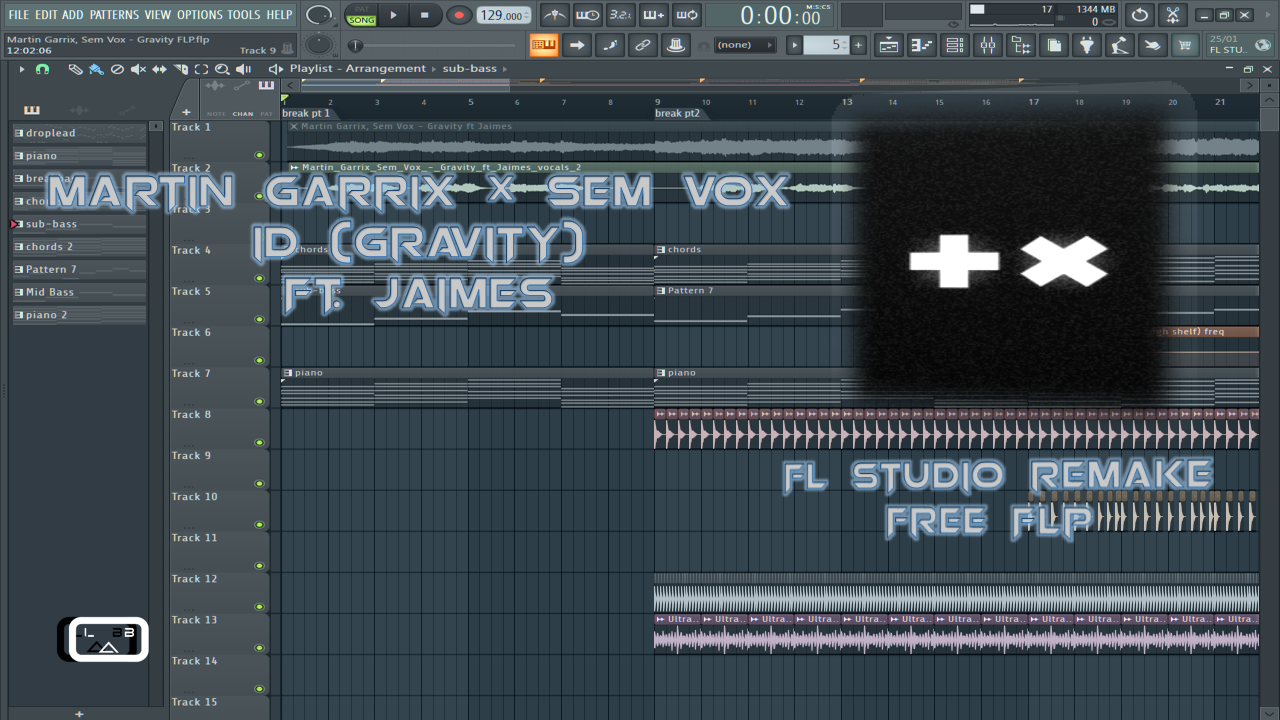Open the content library cart icon
1280x720 pixels.
tap(1185, 45)
